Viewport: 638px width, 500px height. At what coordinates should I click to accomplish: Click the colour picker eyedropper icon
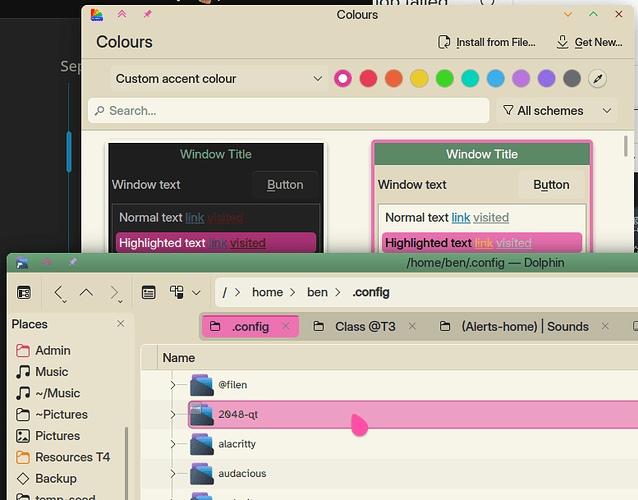click(598, 78)
